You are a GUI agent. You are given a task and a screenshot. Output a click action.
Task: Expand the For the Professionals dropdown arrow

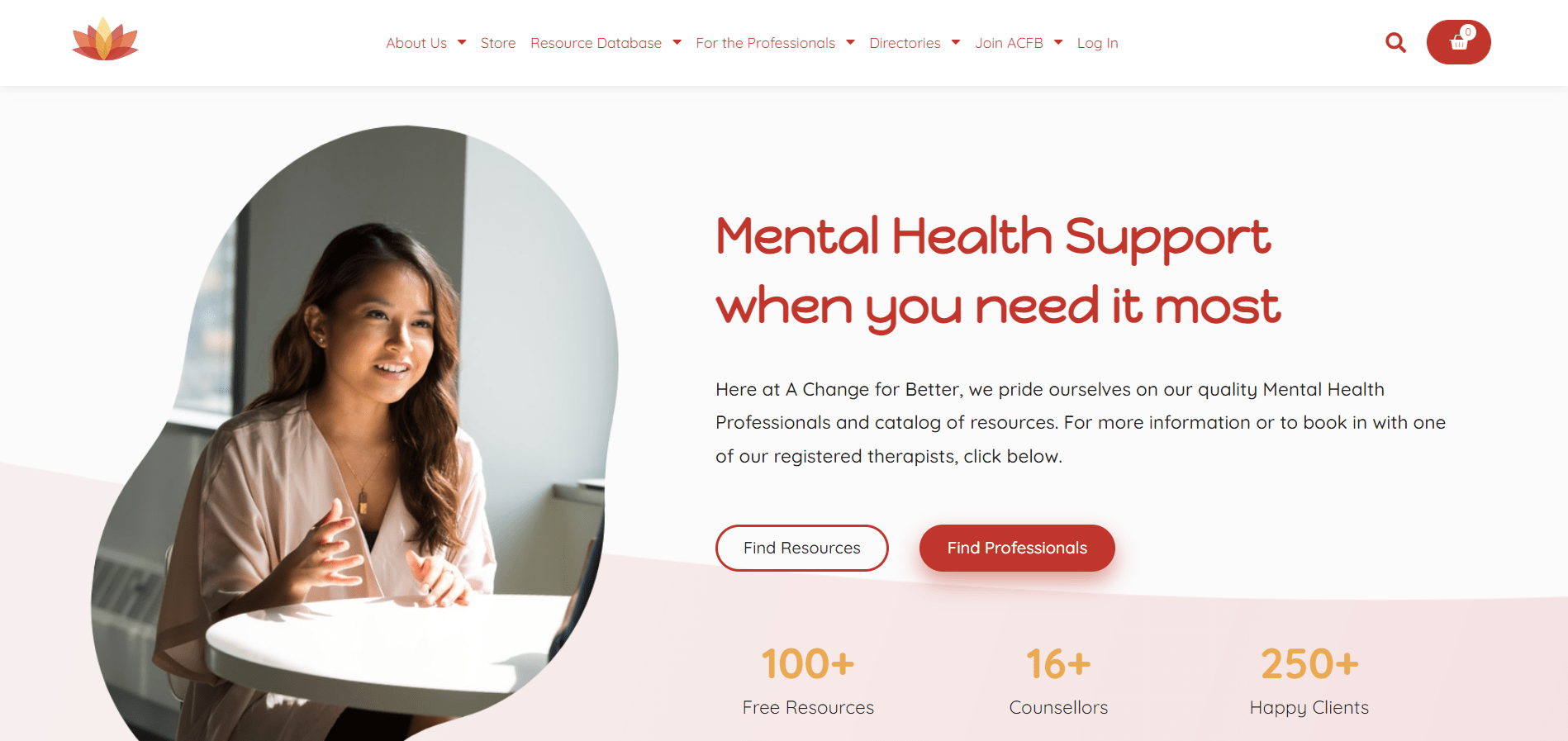click(x=850, y=42)
